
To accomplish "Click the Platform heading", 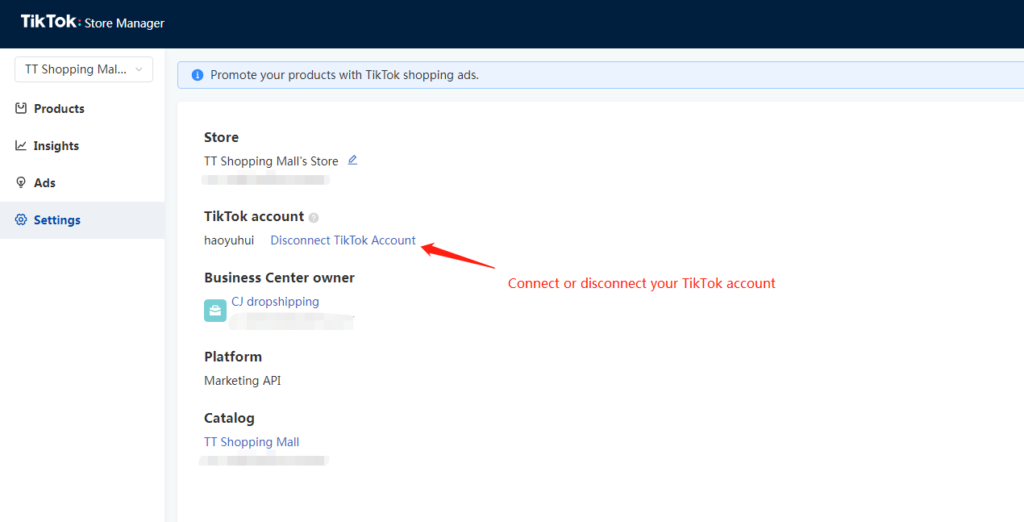I will pos(232,357).
